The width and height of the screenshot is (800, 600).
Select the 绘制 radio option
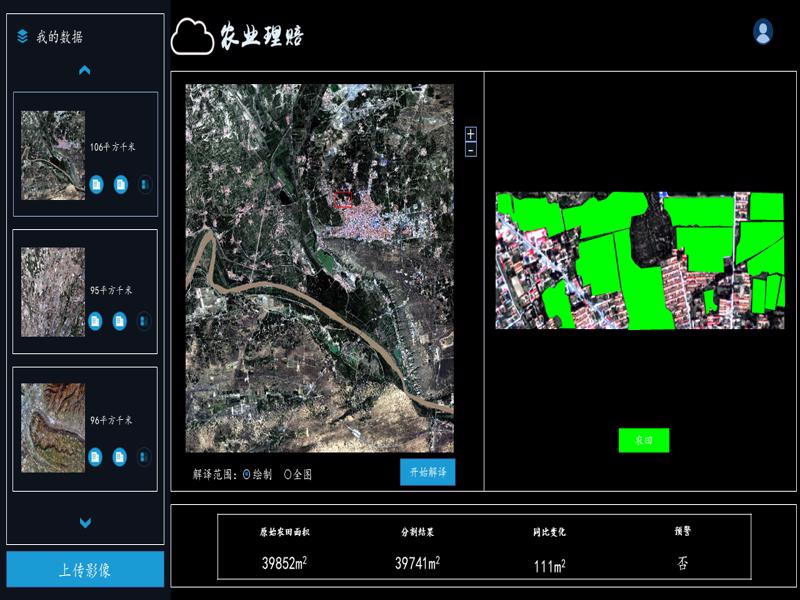click(x=246, y=474)
